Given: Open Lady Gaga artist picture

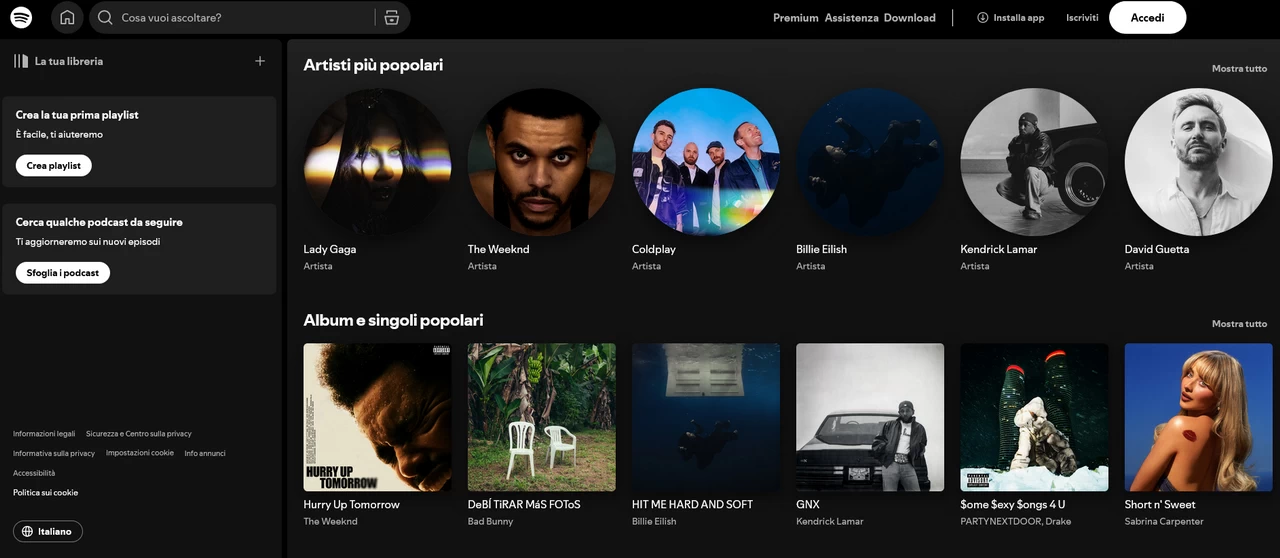Looking at the screenshot, I should click(x=377, y=162).
